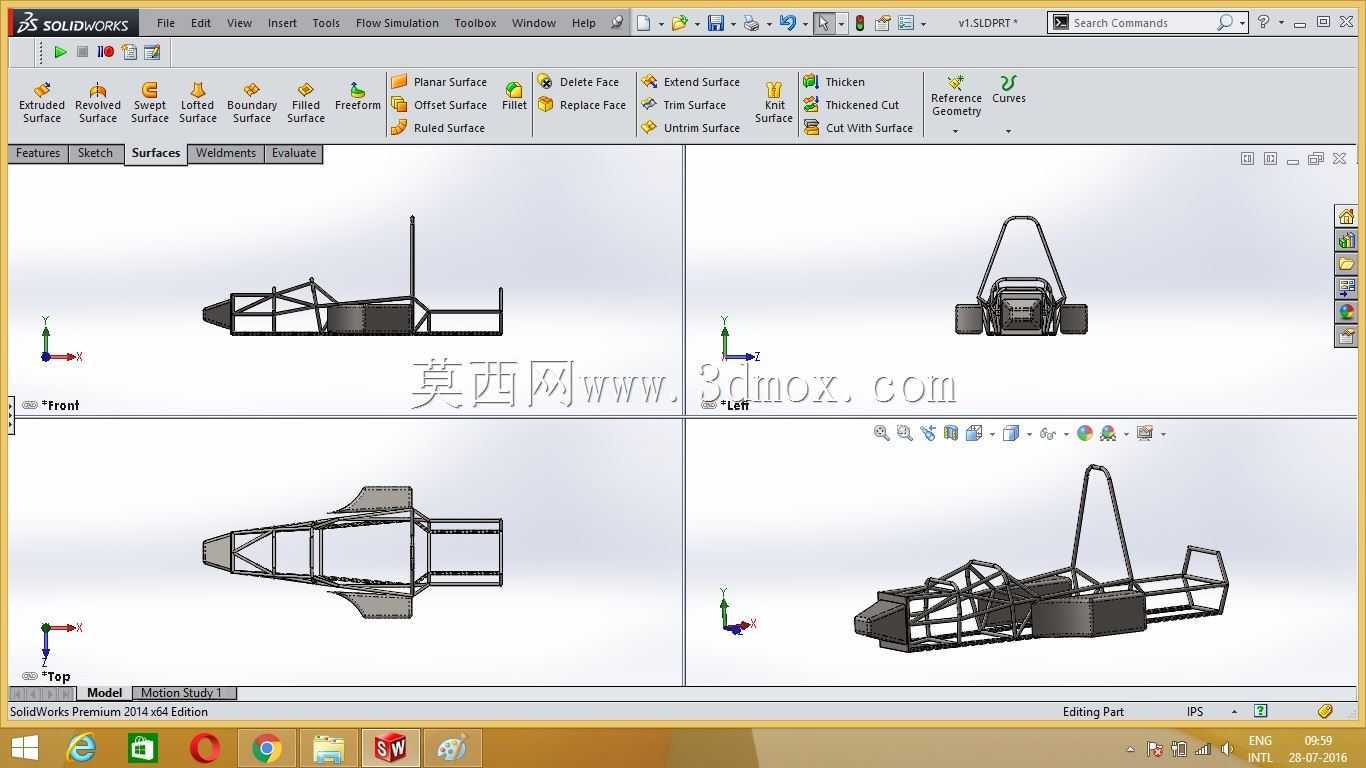Viewport: 1366px width, 768px height.
Task: Click the Planar Surface command
Action: (x=439, y=82)
